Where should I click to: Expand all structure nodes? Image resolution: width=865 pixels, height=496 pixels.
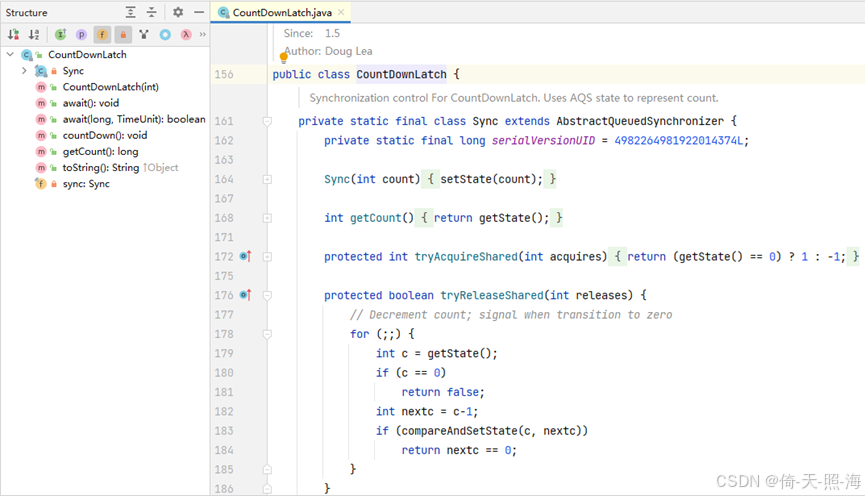130,12
